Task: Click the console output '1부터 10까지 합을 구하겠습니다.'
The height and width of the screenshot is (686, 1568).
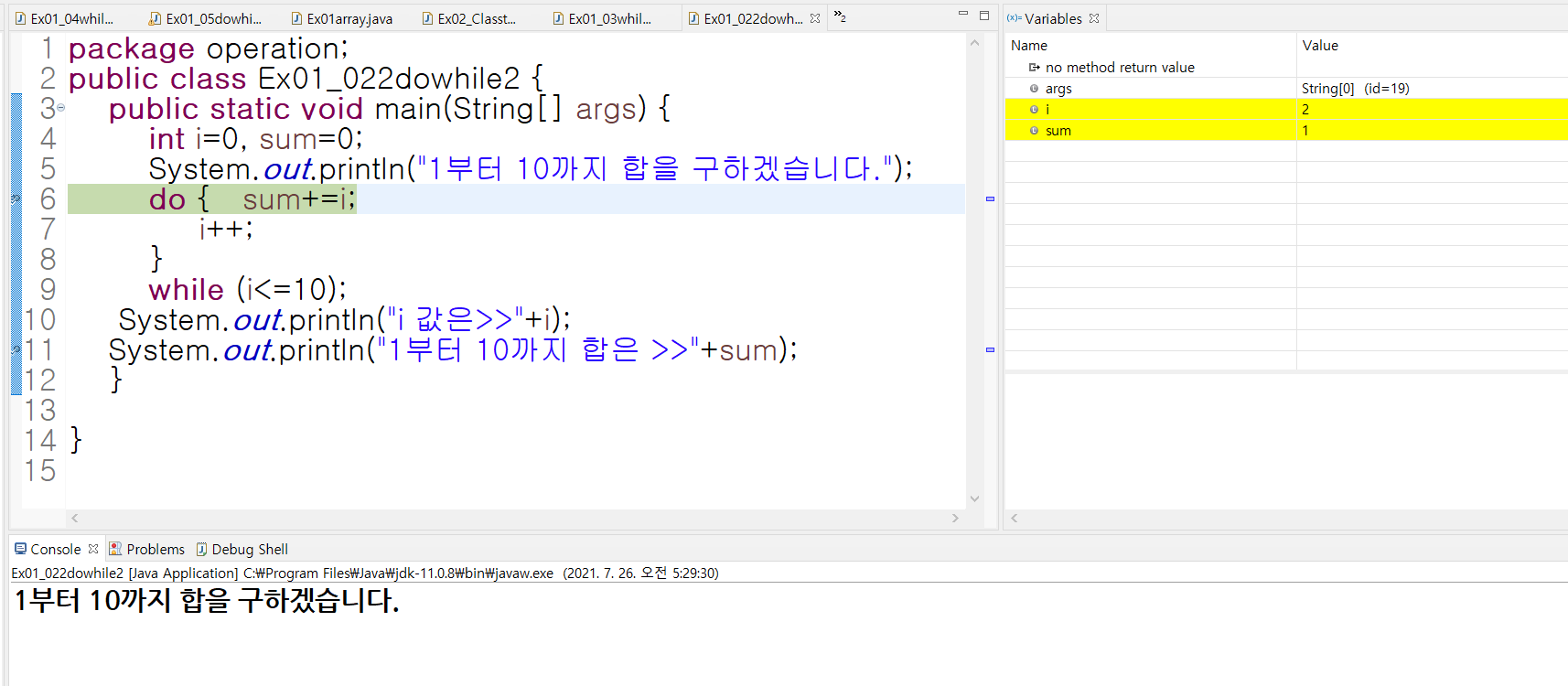Action: [207, 601]
